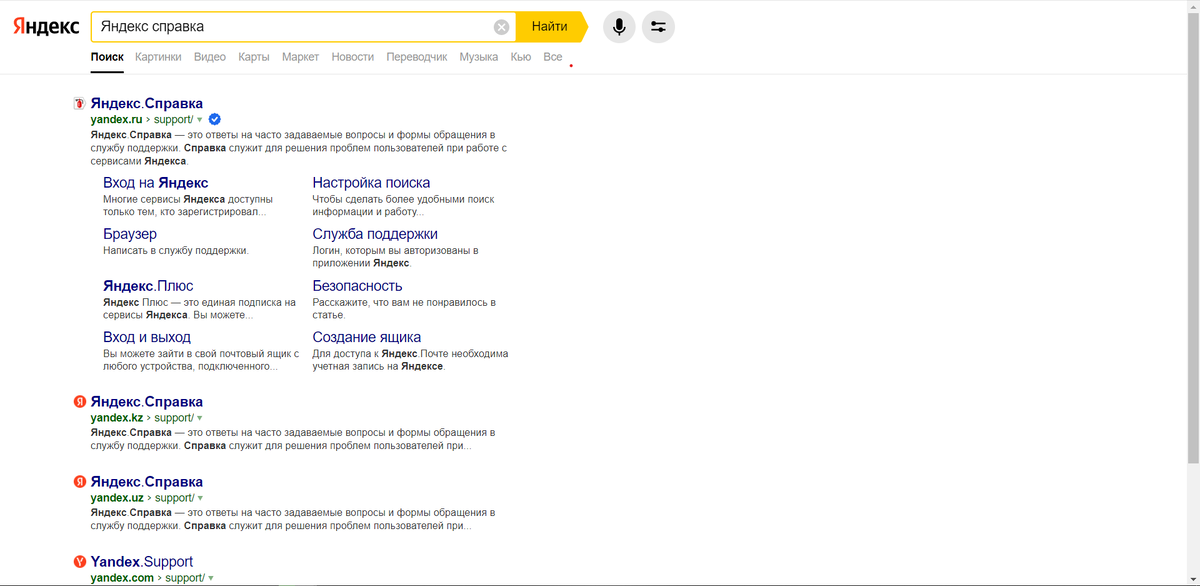The height and width of the screenshot is (586, 1200).
Task: Click the favicon of the Yandex.Support result
Action: coord(80,562)
